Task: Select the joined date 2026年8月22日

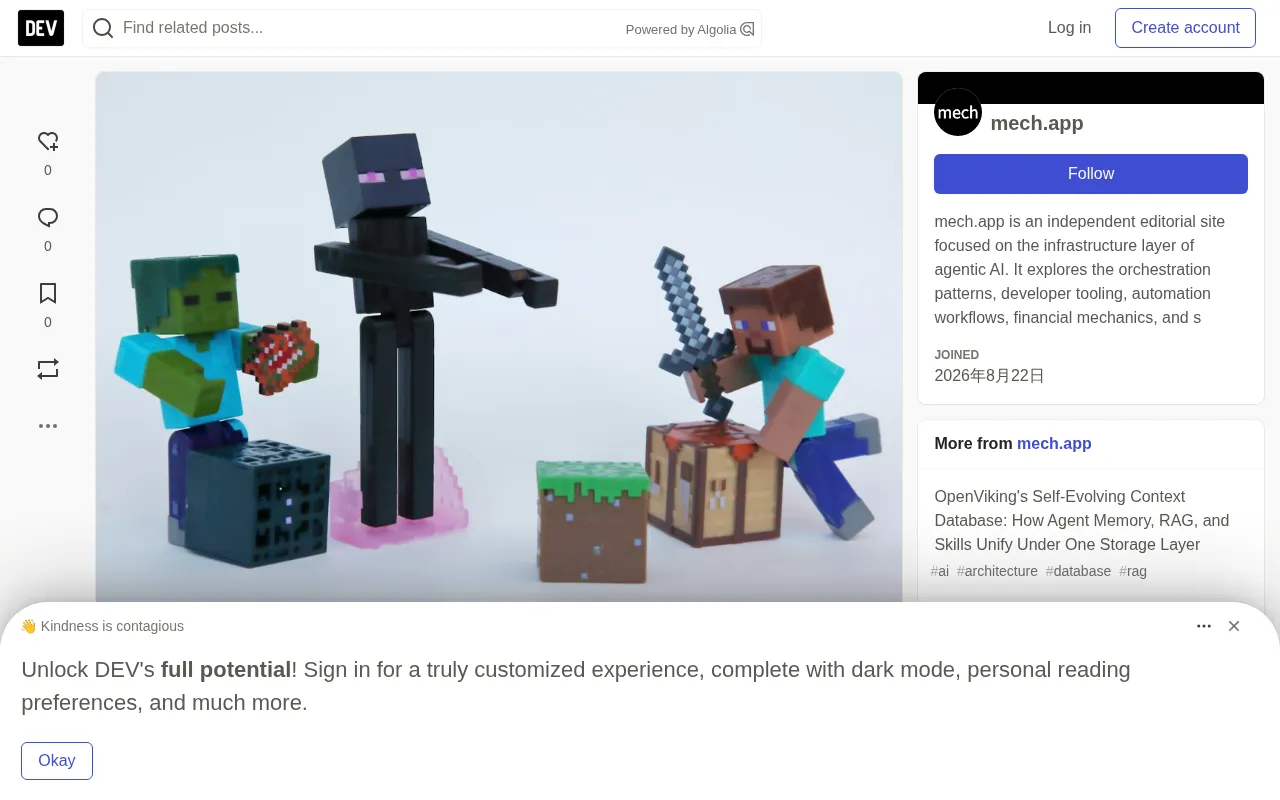Action: coord(990,376)
